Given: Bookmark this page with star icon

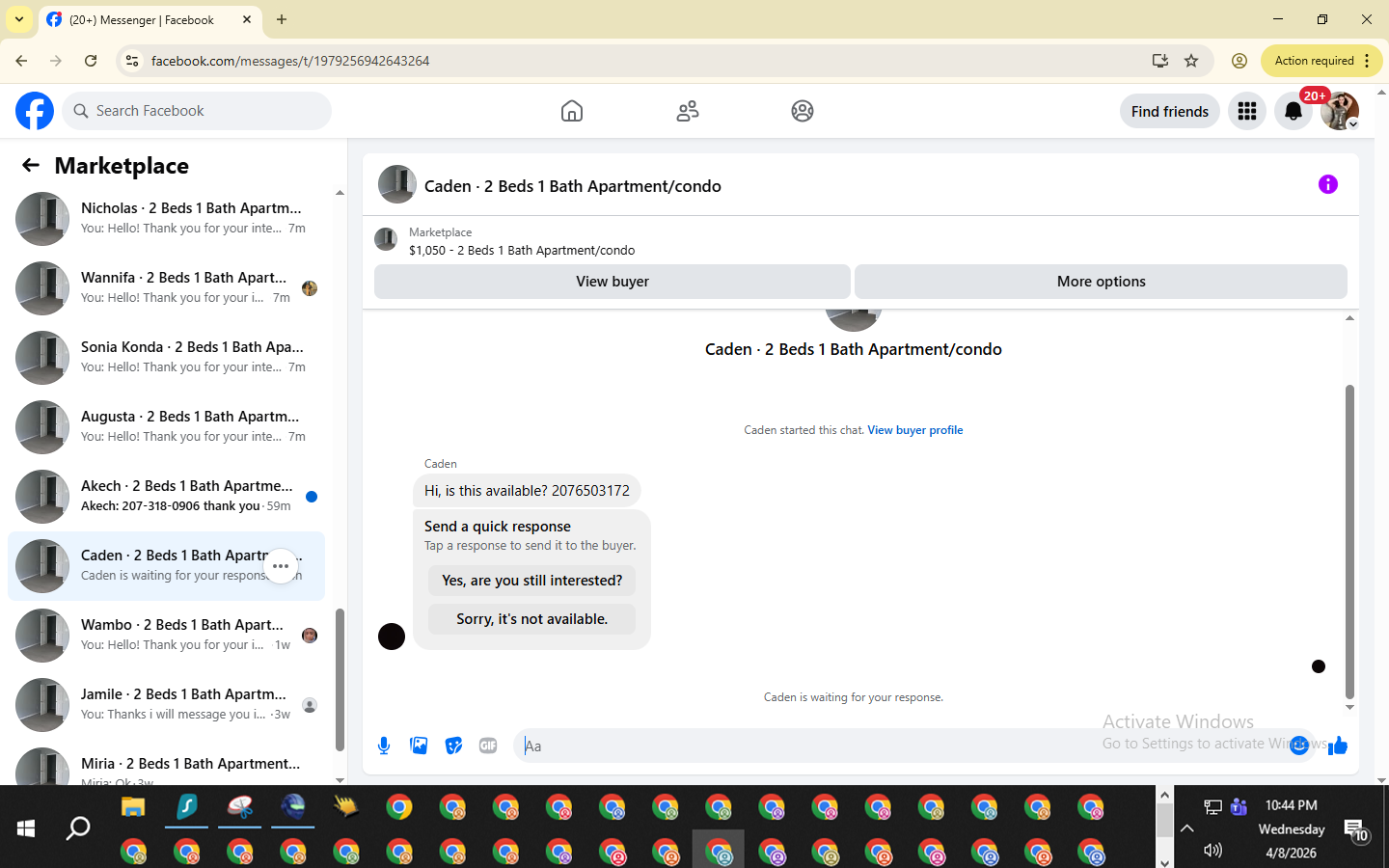Looking at the screenshot, I should [1191, 61].
